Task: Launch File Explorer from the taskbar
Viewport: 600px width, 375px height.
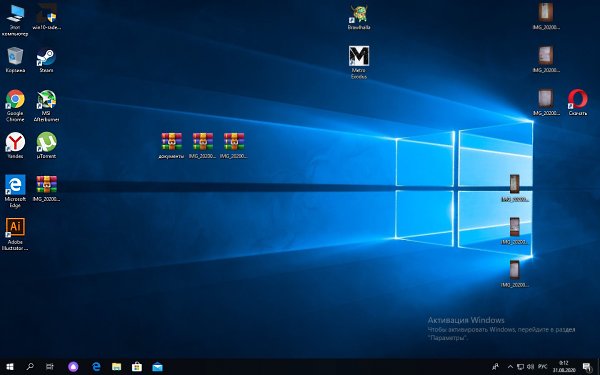Action: point(117,367)
